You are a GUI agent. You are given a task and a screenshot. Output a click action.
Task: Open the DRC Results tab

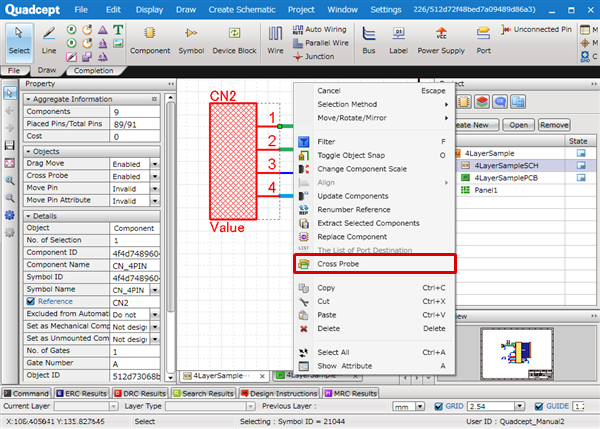tap(140, 393)
